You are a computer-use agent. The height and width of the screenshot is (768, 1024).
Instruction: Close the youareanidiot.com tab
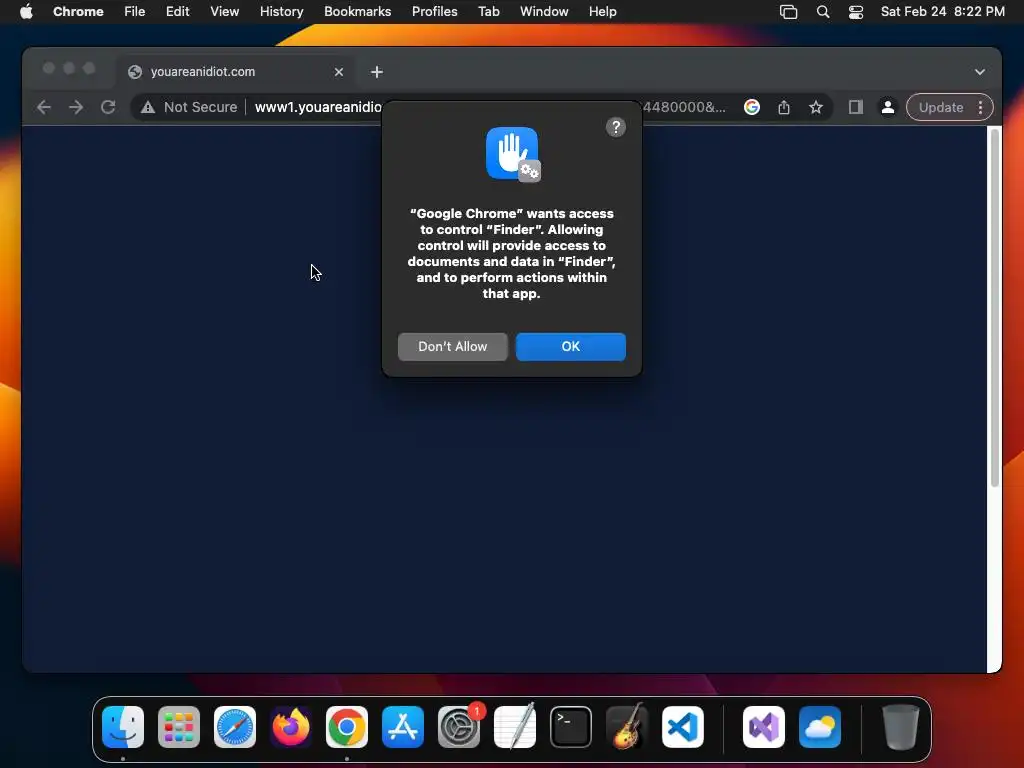click(x=339, y=72)
